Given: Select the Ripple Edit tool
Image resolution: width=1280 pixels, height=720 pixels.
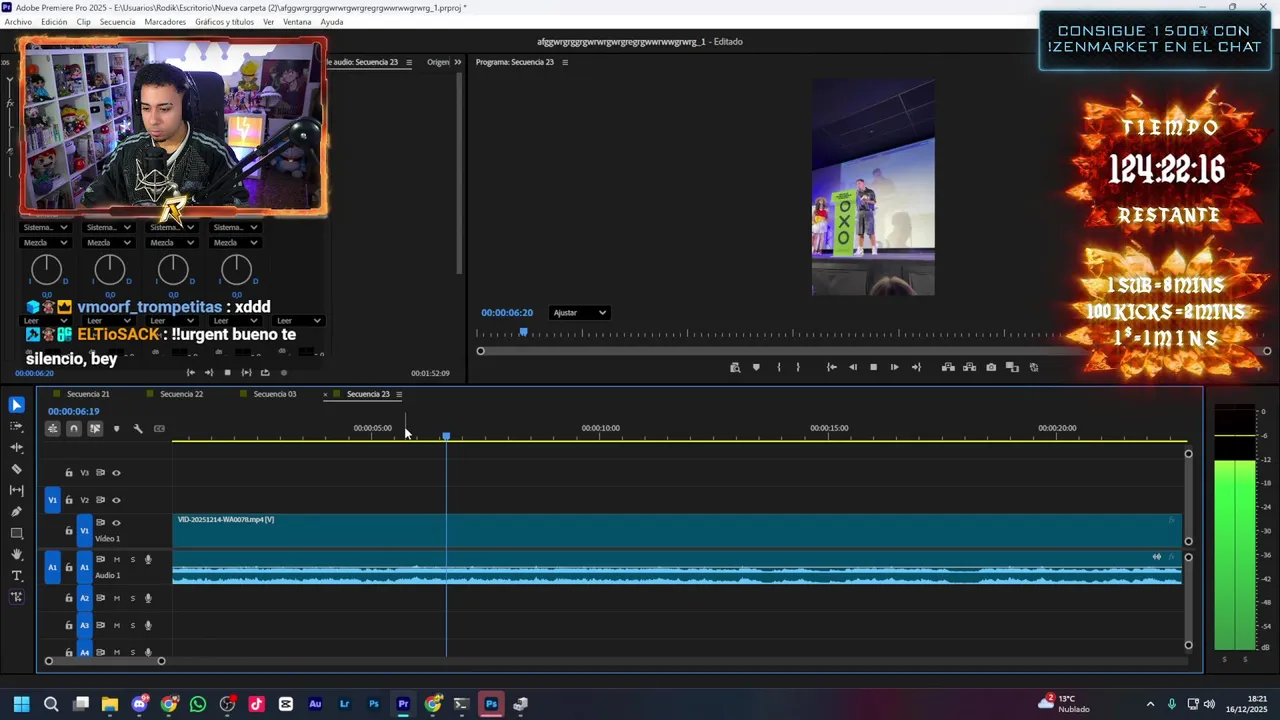Looking at the screenshot, I should click(x=16, y=447).
